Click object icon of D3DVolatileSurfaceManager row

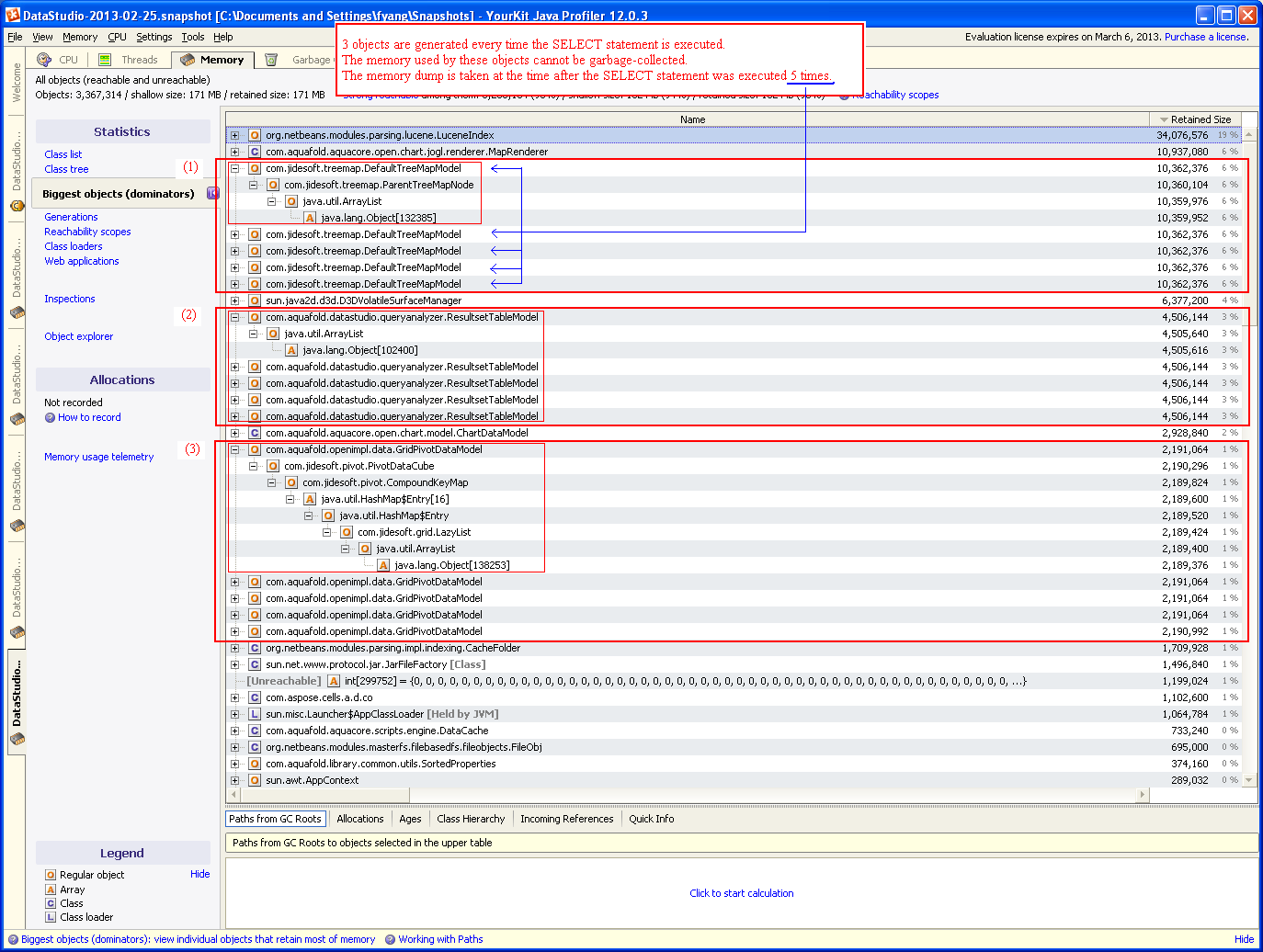(x=255, y=300)
